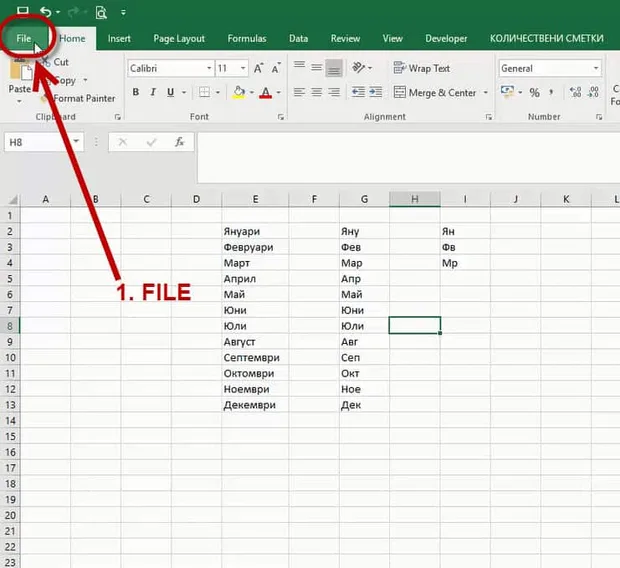Click Merge & Center button

click(x=435, y=93)
